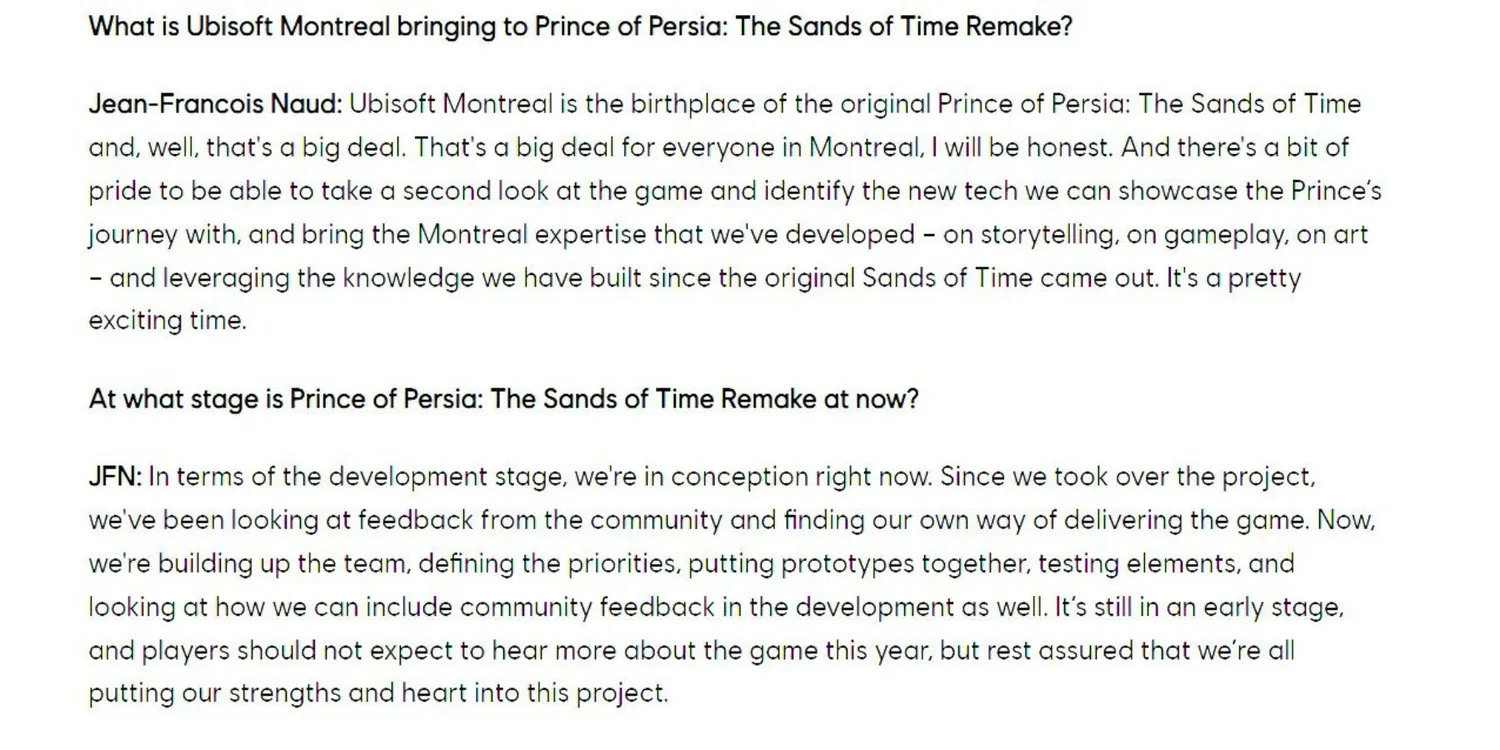Click the speaker name Jean-Francois Naud

pos(216,104)
